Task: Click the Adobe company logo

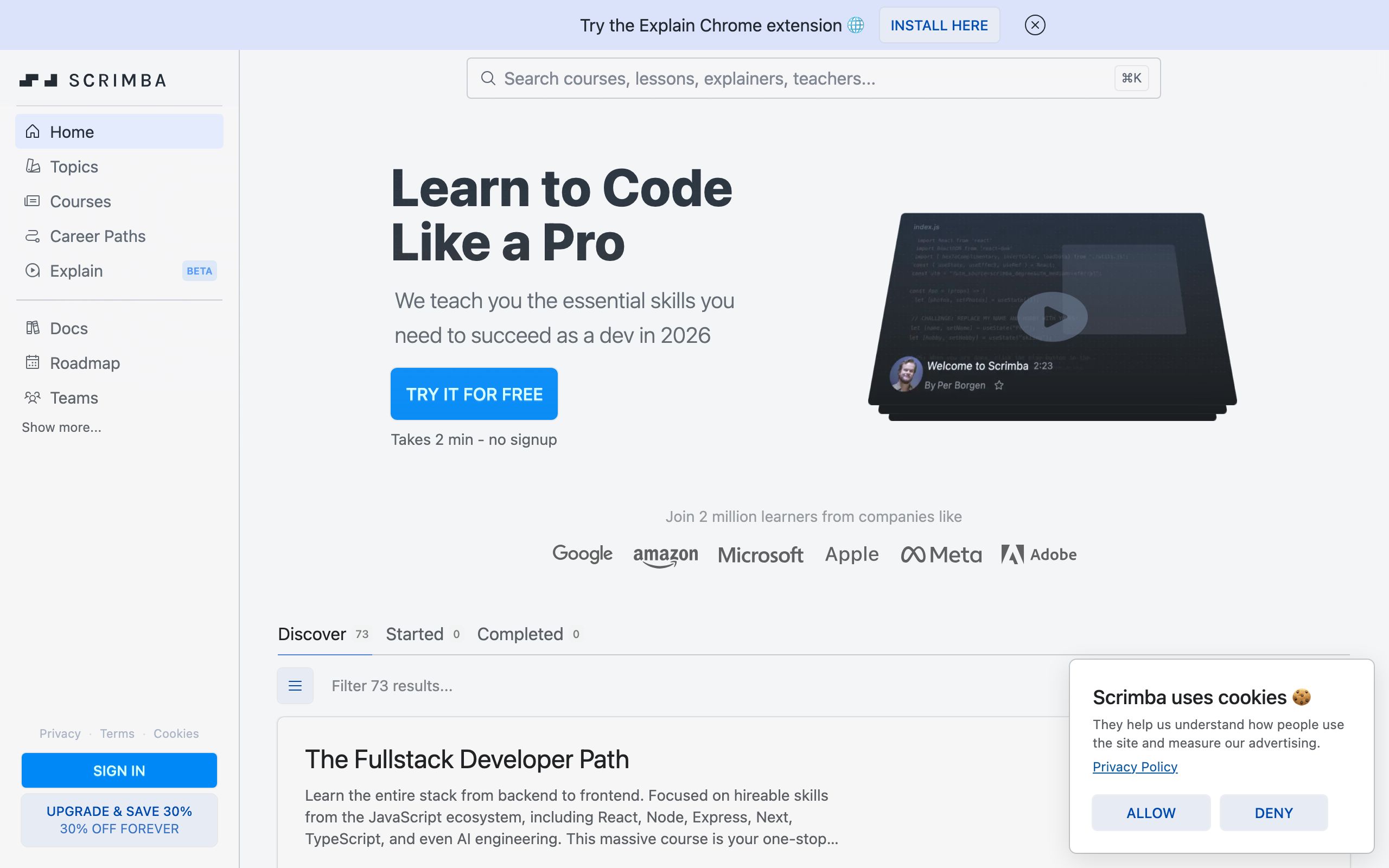Action: [x=1039, y=554]
